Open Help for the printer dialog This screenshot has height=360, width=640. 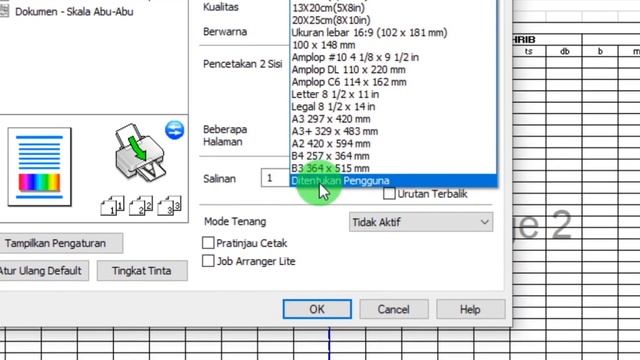pos(470,309)
